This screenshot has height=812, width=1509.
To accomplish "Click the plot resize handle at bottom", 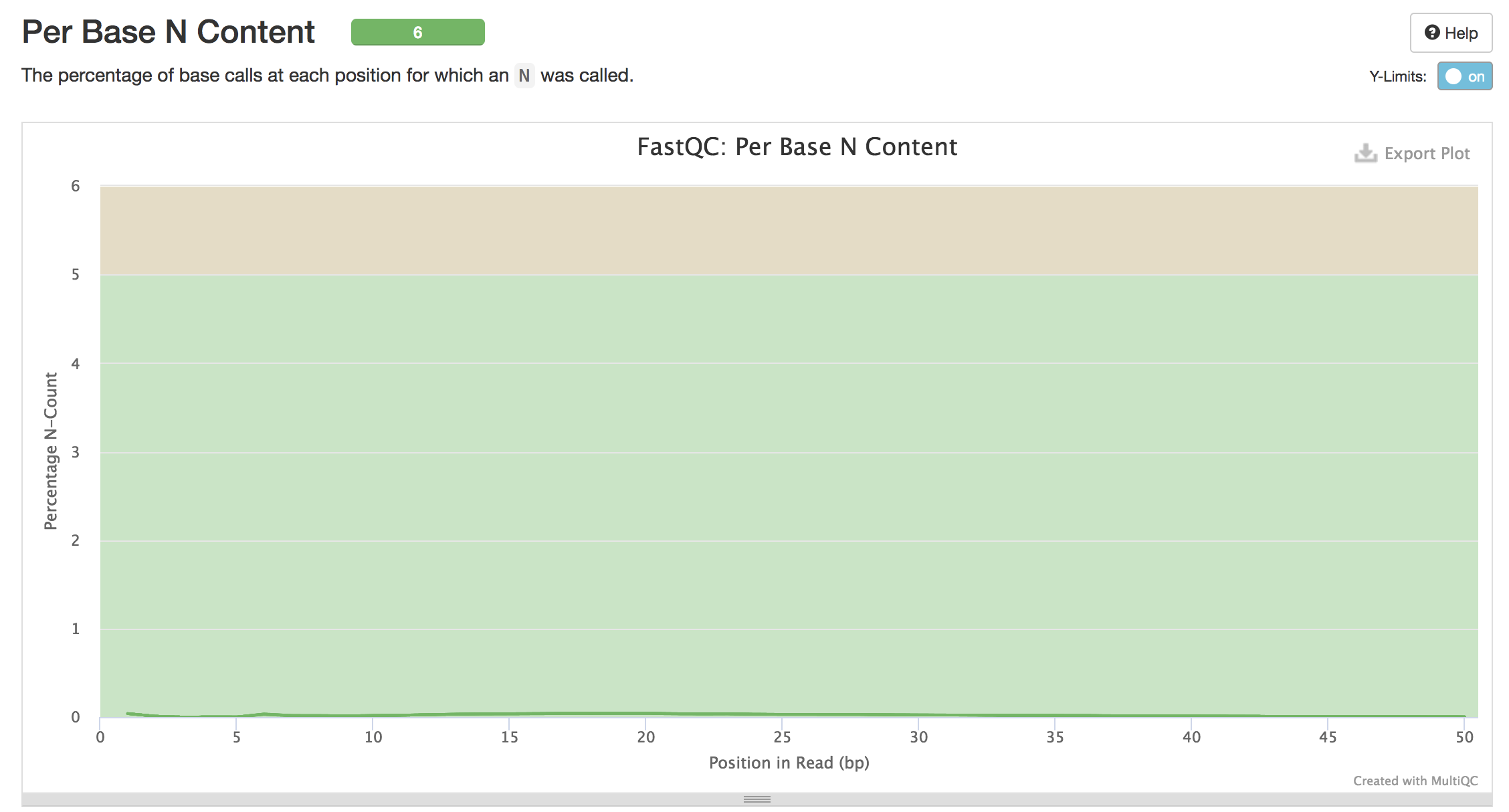I will (757, 799).
